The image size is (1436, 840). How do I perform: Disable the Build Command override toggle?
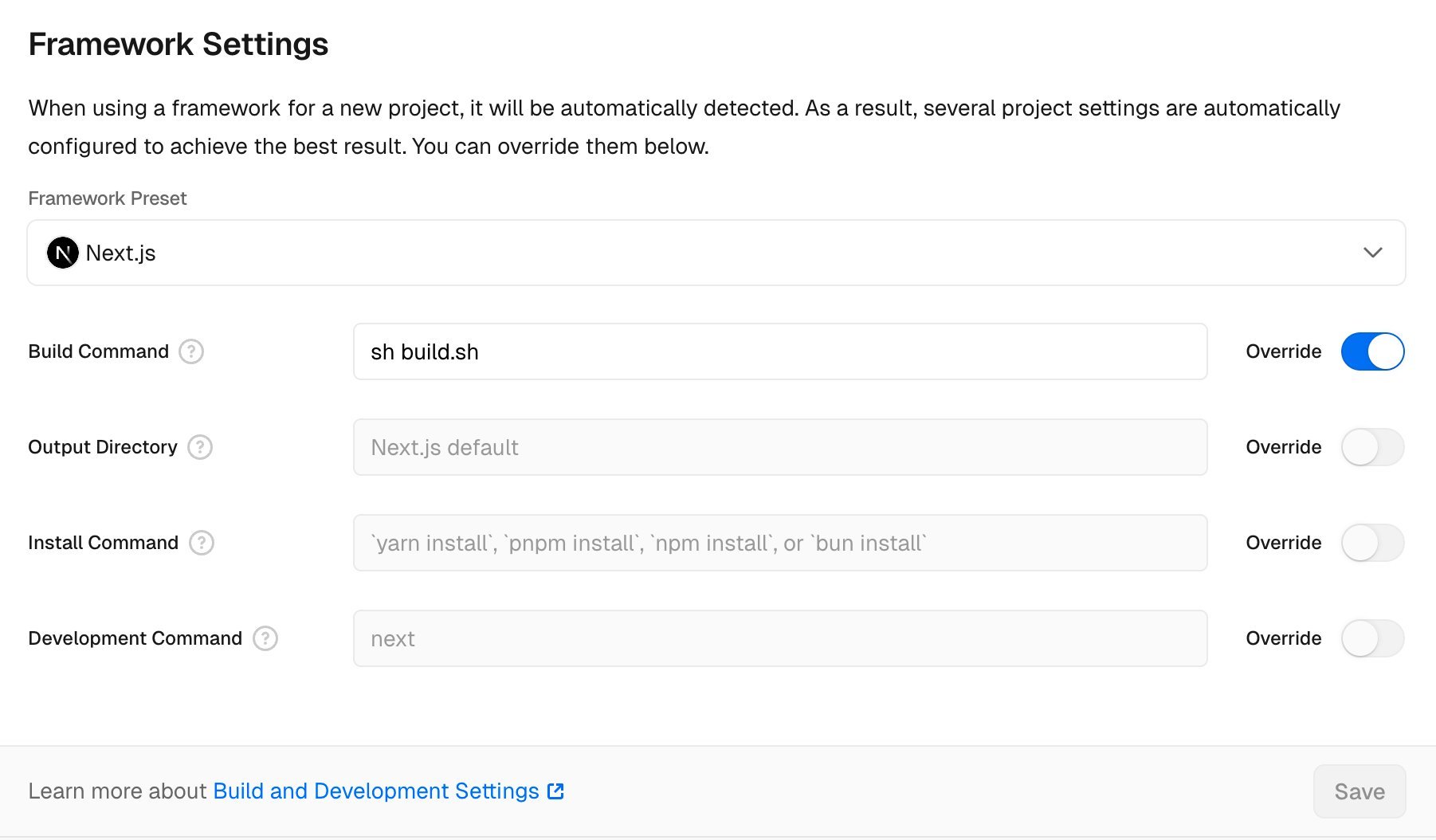[1372, 351]
